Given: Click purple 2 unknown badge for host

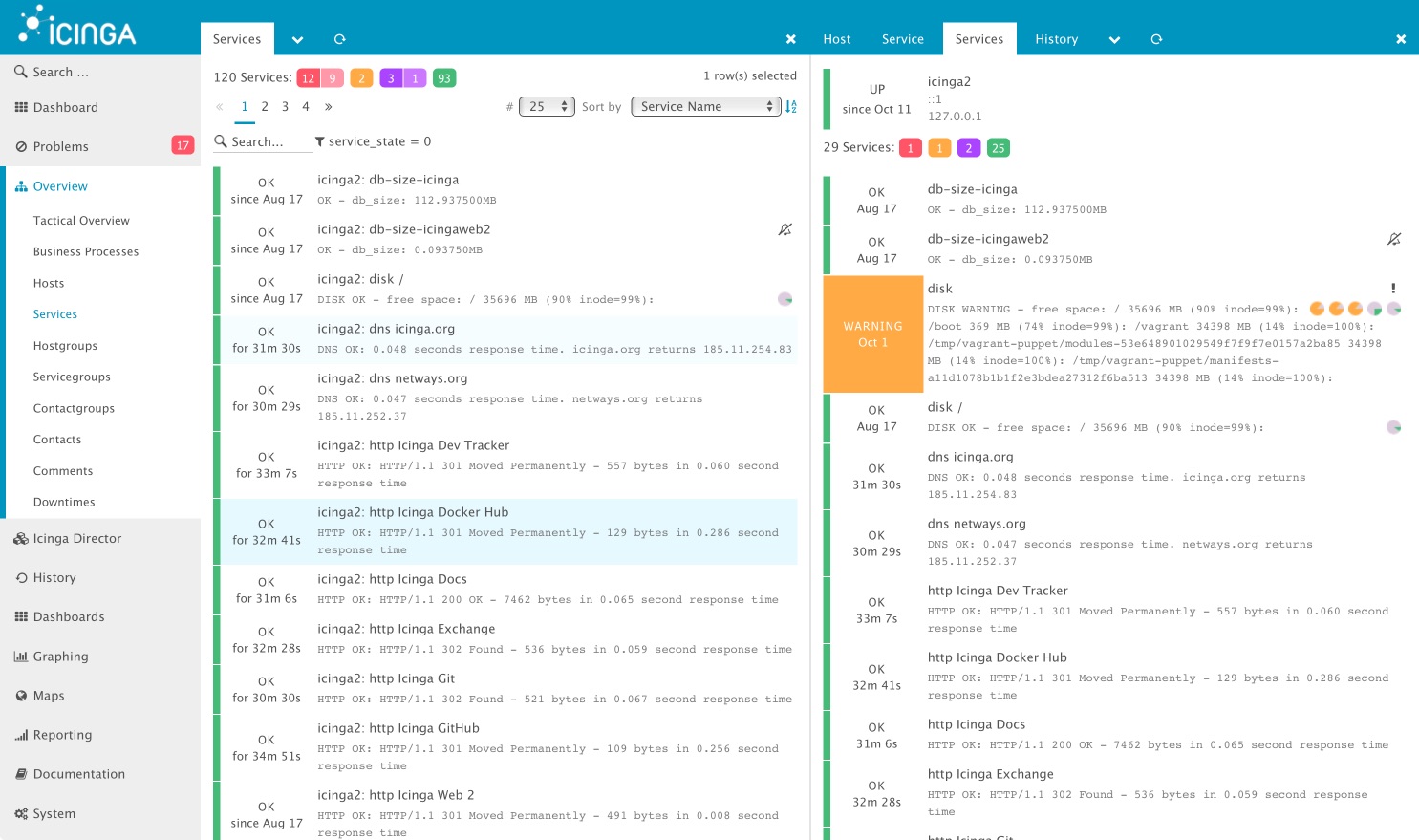Looking at the screenshot, I should [968, 148].
